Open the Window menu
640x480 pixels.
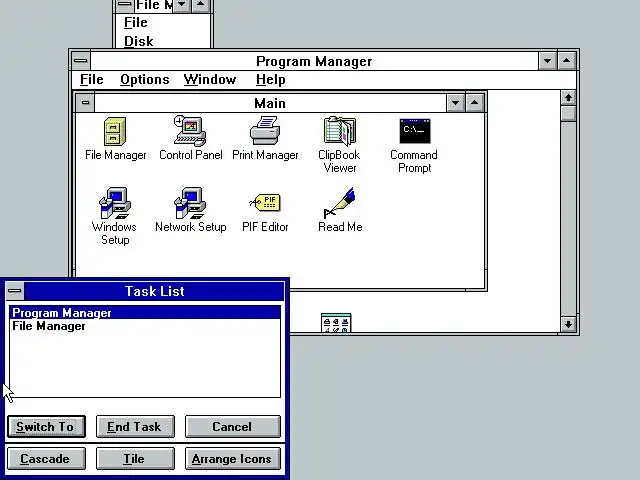(x=210, y=80)
